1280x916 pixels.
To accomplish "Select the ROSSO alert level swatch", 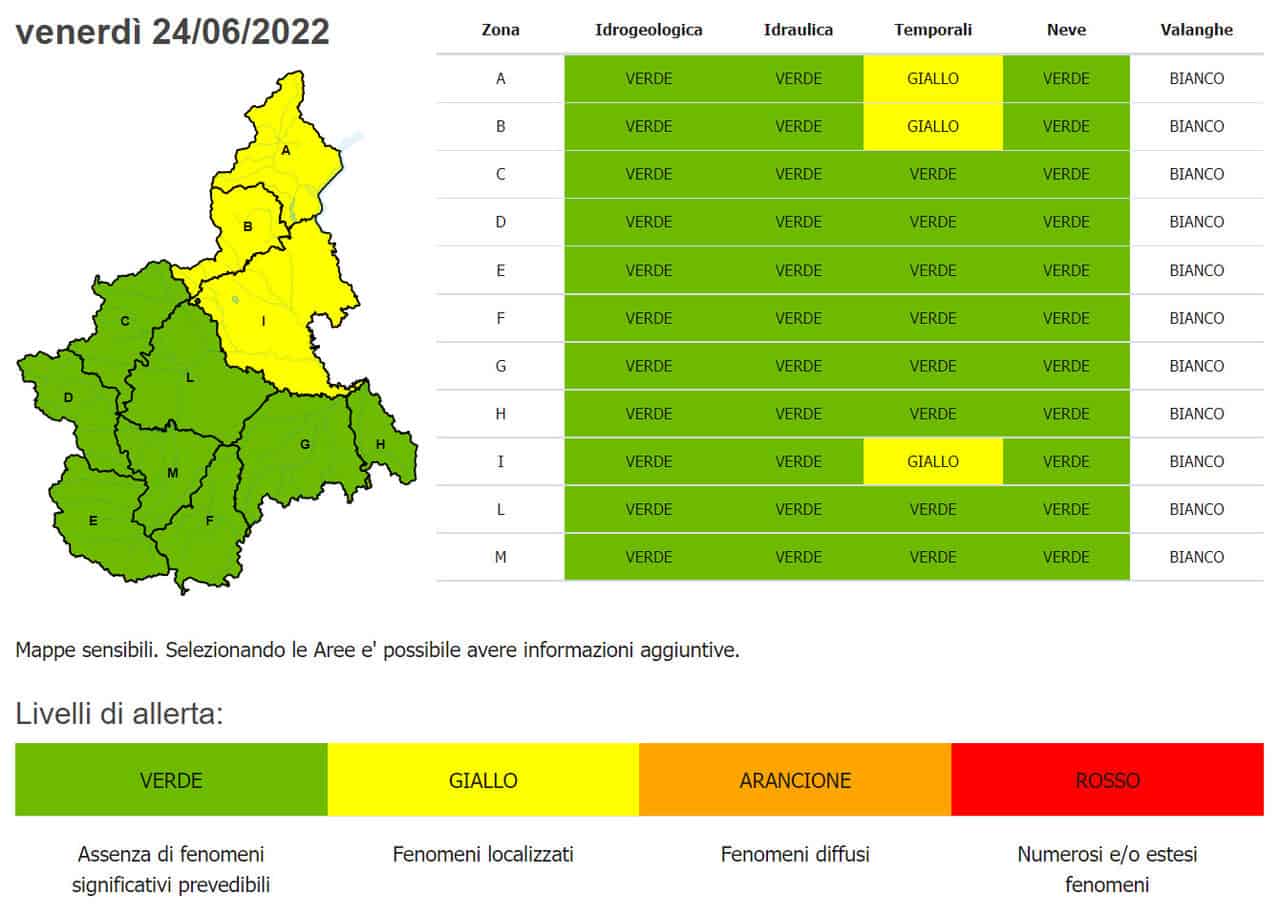I will pyautogui.click(x=1107, y=780).
